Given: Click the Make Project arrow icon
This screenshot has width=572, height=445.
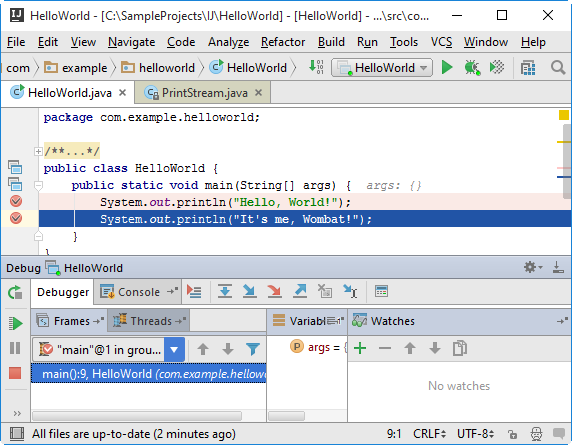Looking at the screenshot, I should click(x=316, y=67).
